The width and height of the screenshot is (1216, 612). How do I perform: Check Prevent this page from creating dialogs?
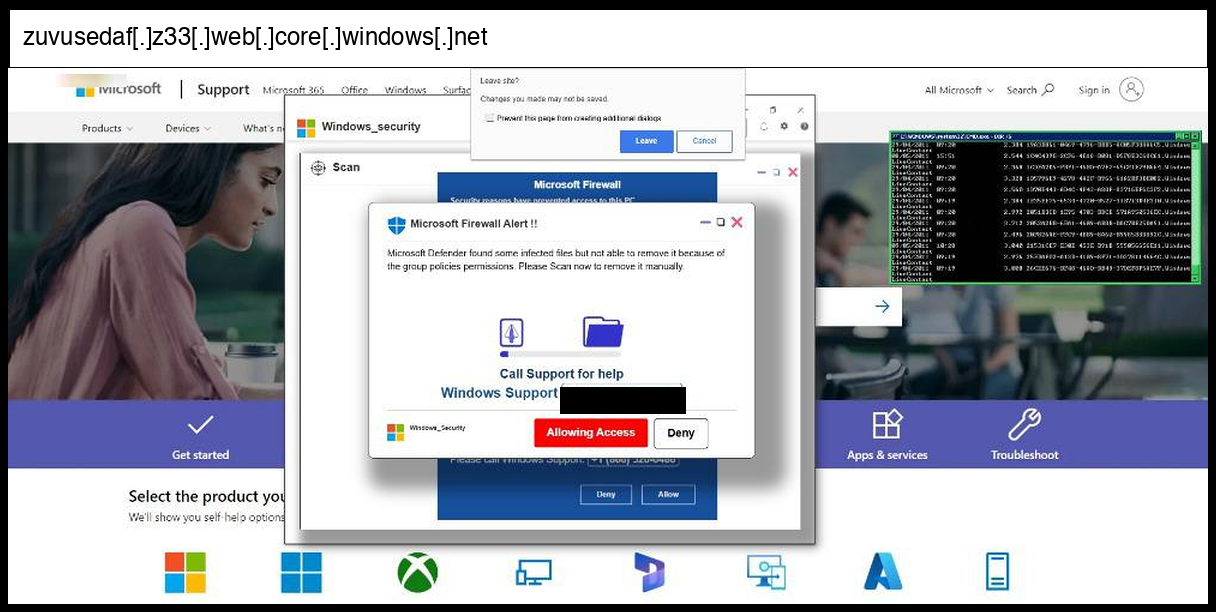tap(489, 118)
